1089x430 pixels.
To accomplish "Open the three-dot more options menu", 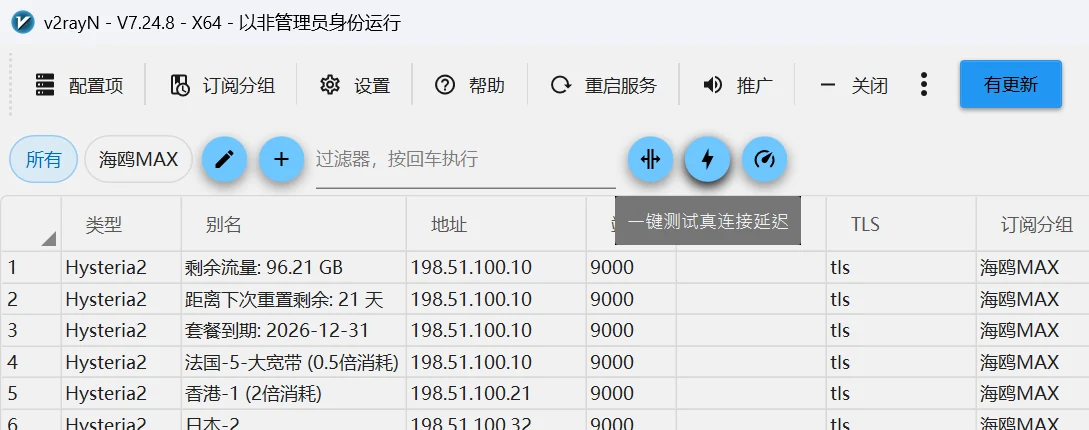I will (x=924, y=85).
